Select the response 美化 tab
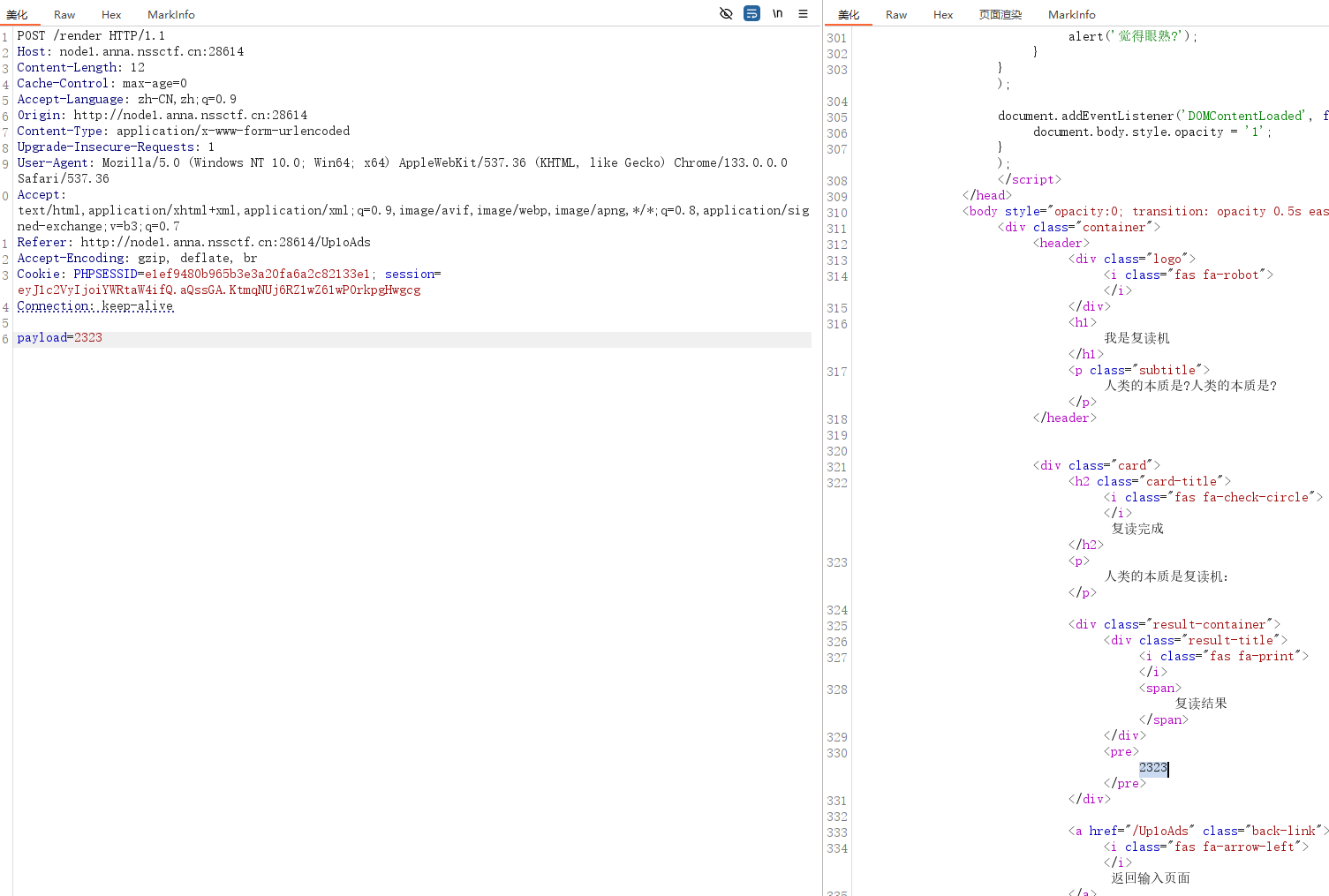The image size is (1329, 896). click(x=849, y=14)
